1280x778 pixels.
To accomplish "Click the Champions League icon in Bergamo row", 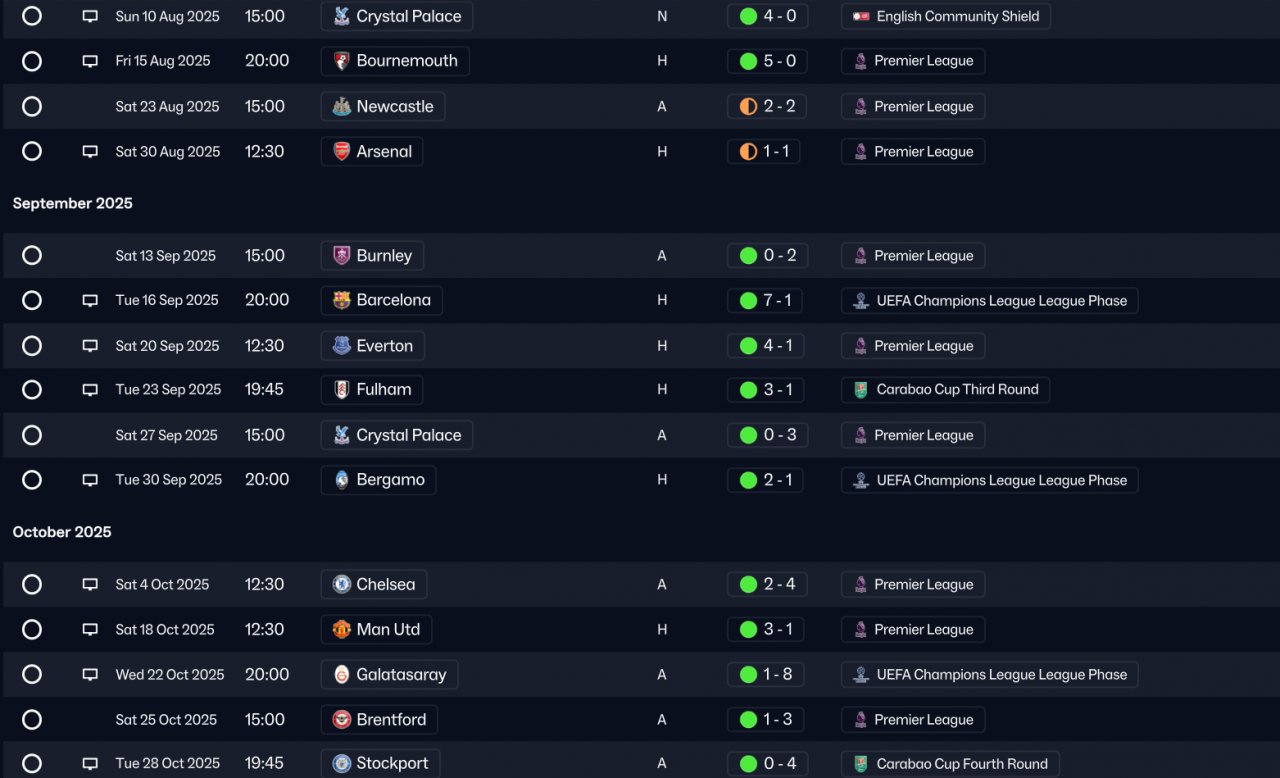I will point(861,480).
